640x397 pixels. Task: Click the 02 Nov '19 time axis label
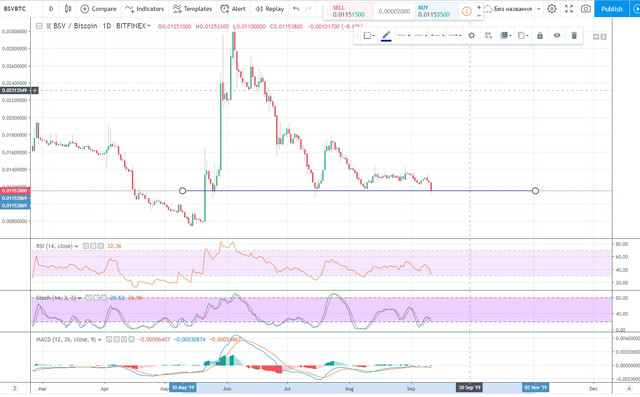[536, 387]
